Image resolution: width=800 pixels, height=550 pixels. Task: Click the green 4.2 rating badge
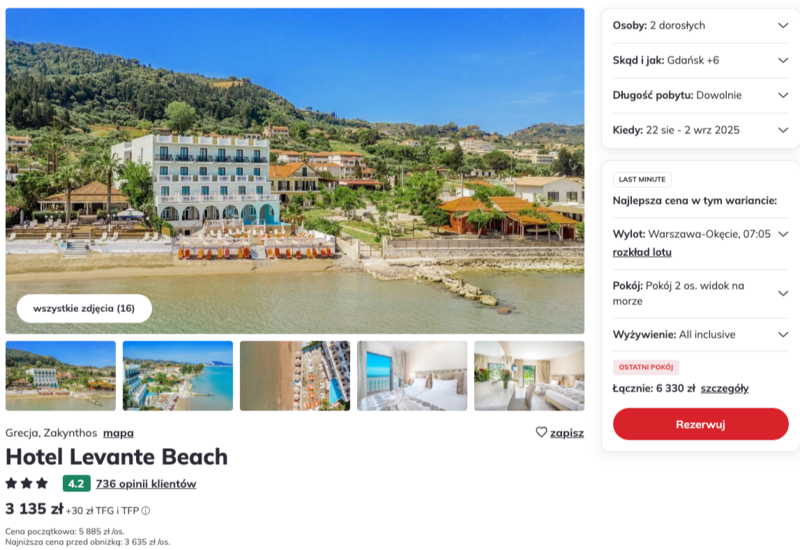click(77, 484)
